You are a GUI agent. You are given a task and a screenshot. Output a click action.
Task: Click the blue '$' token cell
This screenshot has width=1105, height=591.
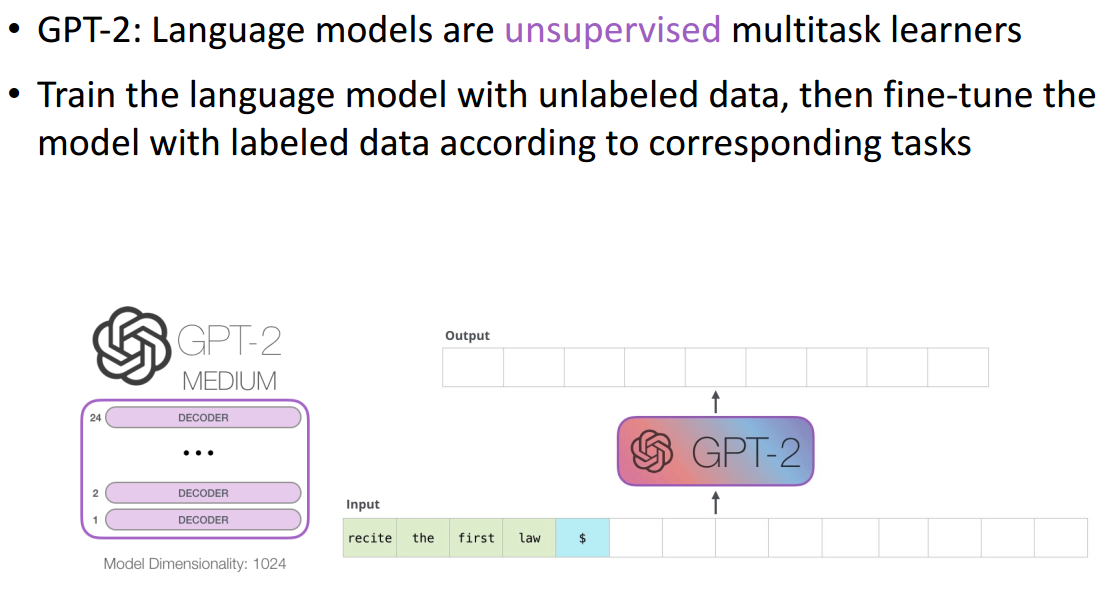pyautogui.click(x=583, y=538)
